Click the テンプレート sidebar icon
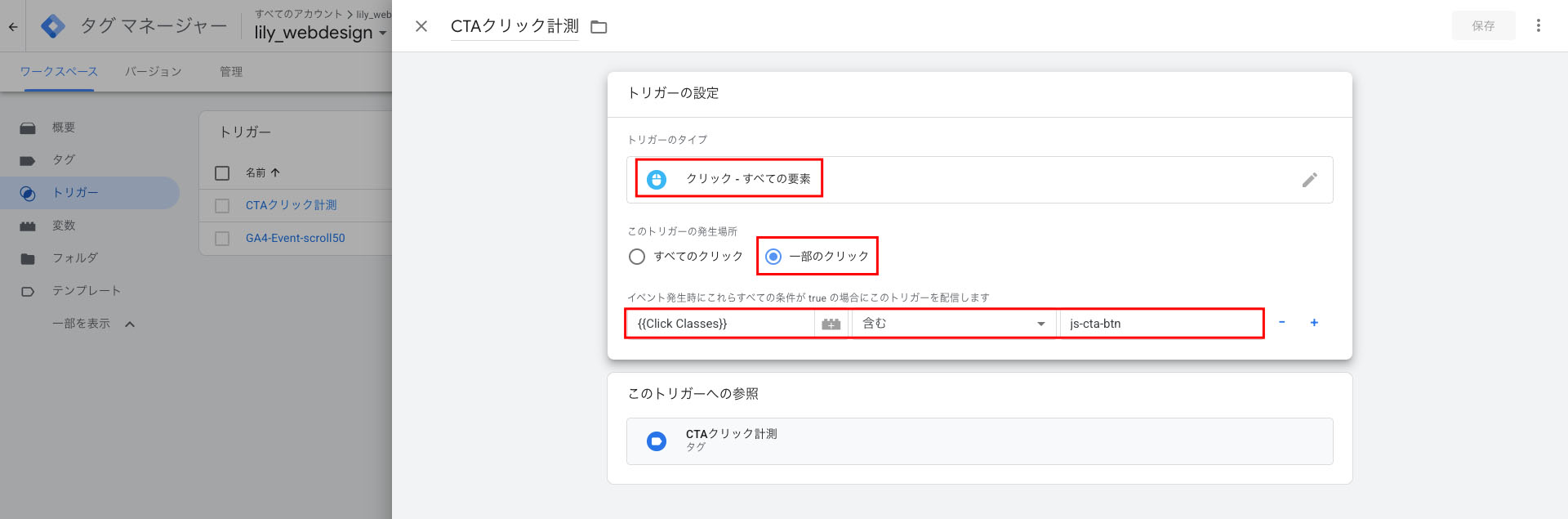Viewport: 1568px width, 519px height. click(x=28, y=292)
